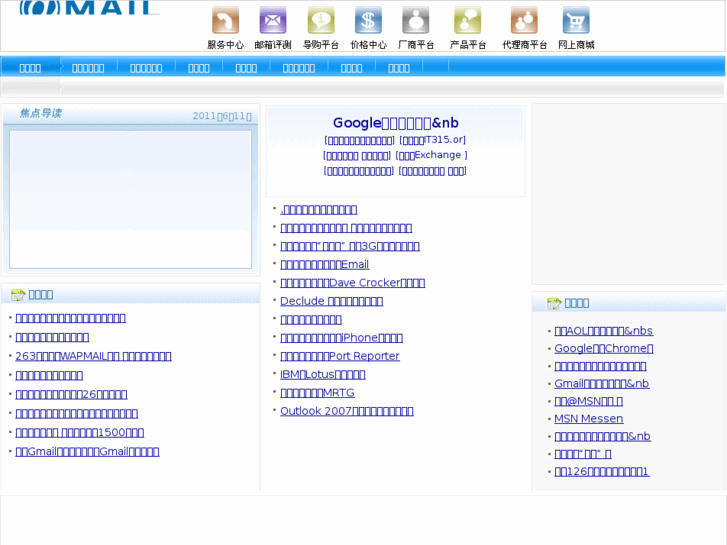The height and width of the screenshot is (545, 727).
Task: Open the right-column link containing 126
Action: [602, 472]
